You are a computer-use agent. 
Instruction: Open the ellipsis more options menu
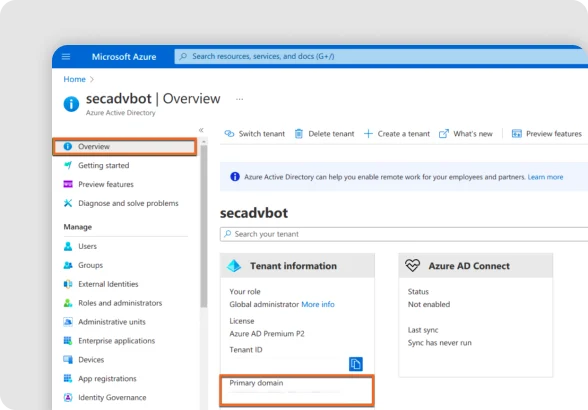[239, 99]
